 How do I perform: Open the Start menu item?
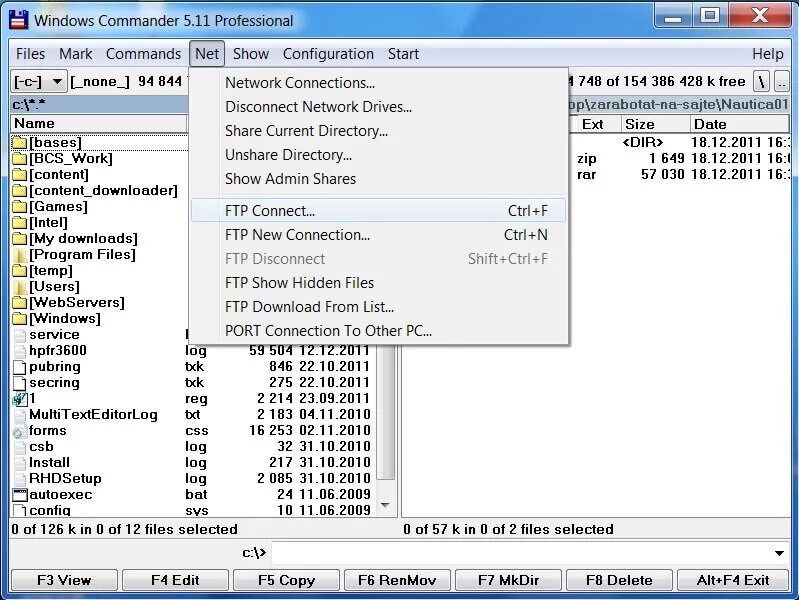pyautogui.click(x=403, y=54)
